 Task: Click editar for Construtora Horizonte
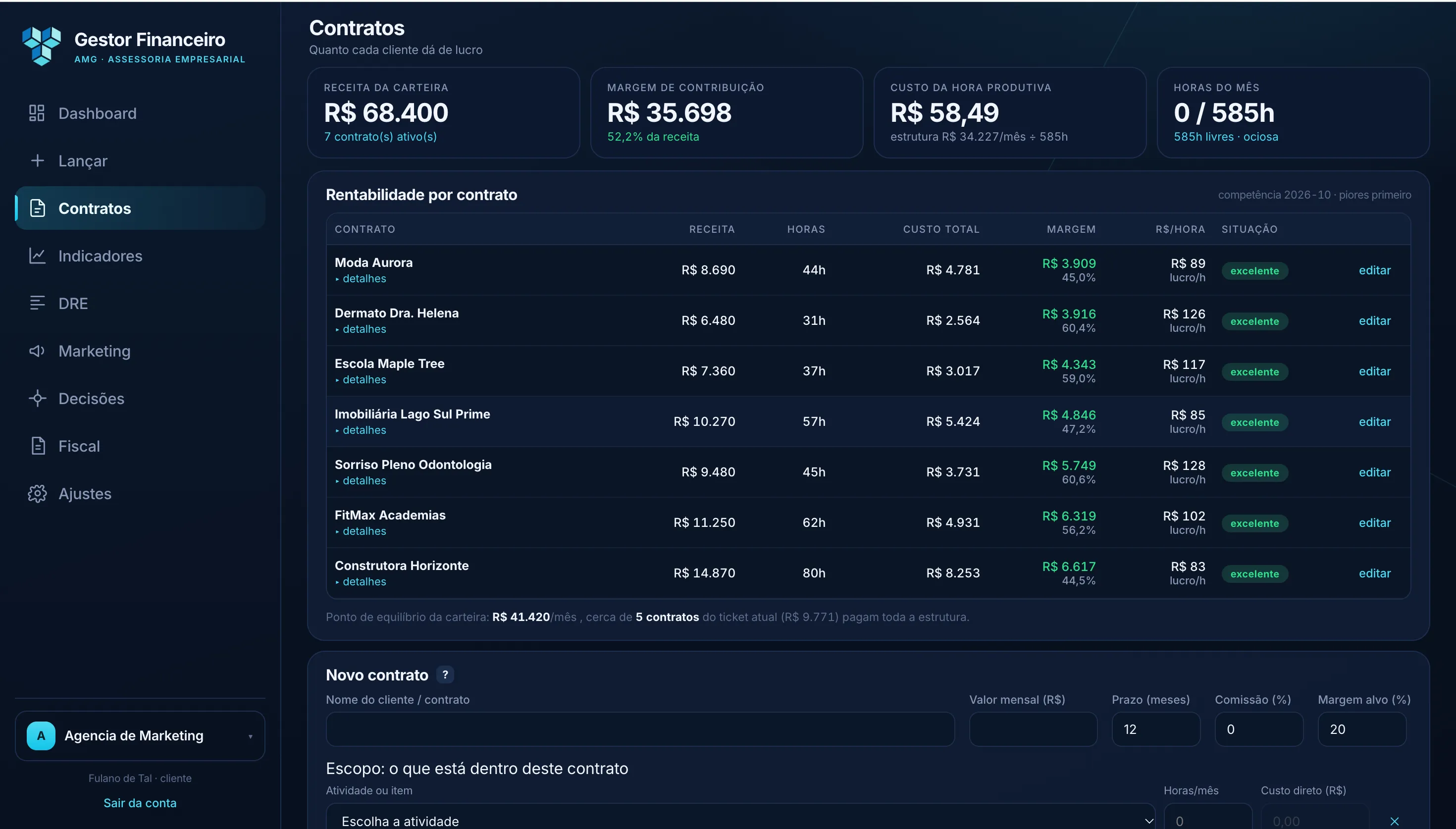(1375, 573)
